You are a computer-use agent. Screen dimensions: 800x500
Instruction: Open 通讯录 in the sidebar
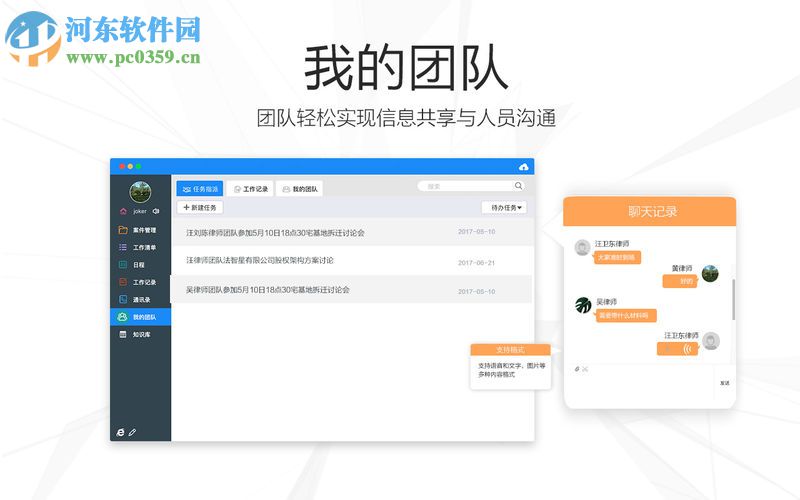click(x=140, y=299)
